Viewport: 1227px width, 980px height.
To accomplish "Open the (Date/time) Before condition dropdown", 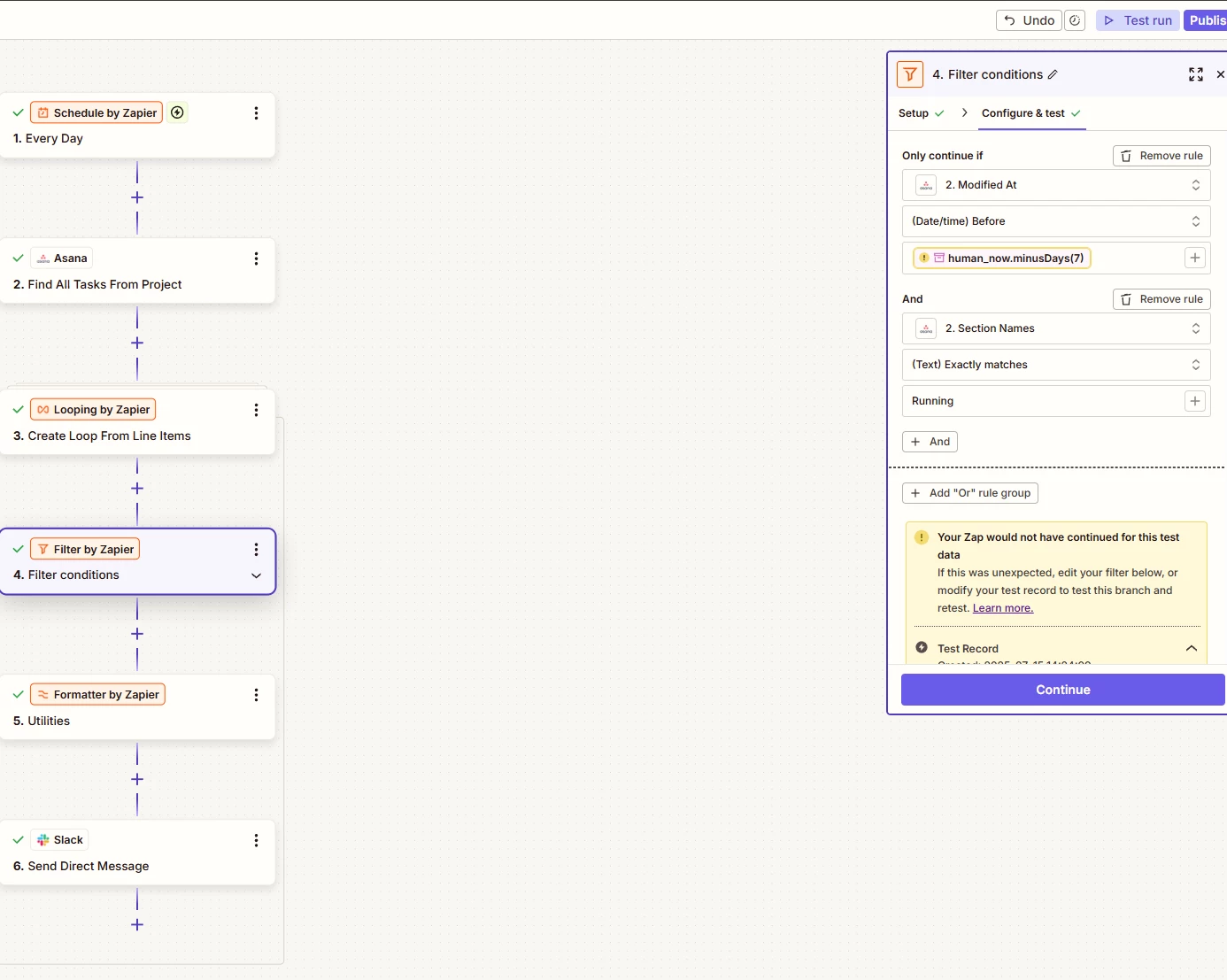I will pos(1056,221).
